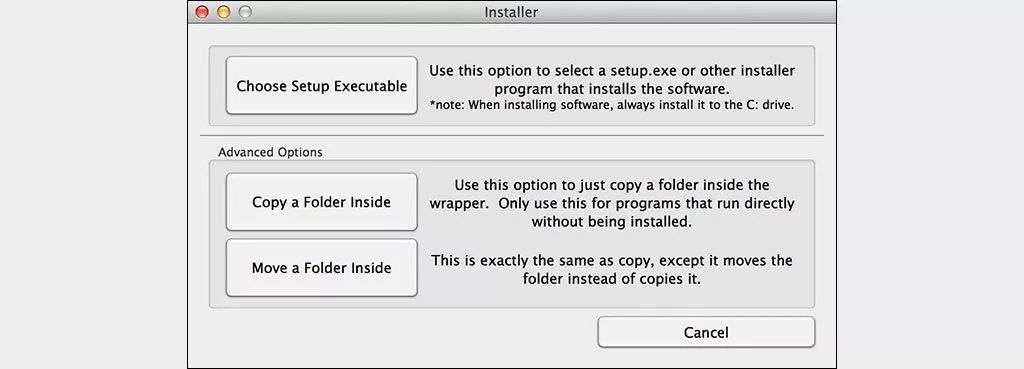Click the setup.exe installer description text

click(612, 78)
